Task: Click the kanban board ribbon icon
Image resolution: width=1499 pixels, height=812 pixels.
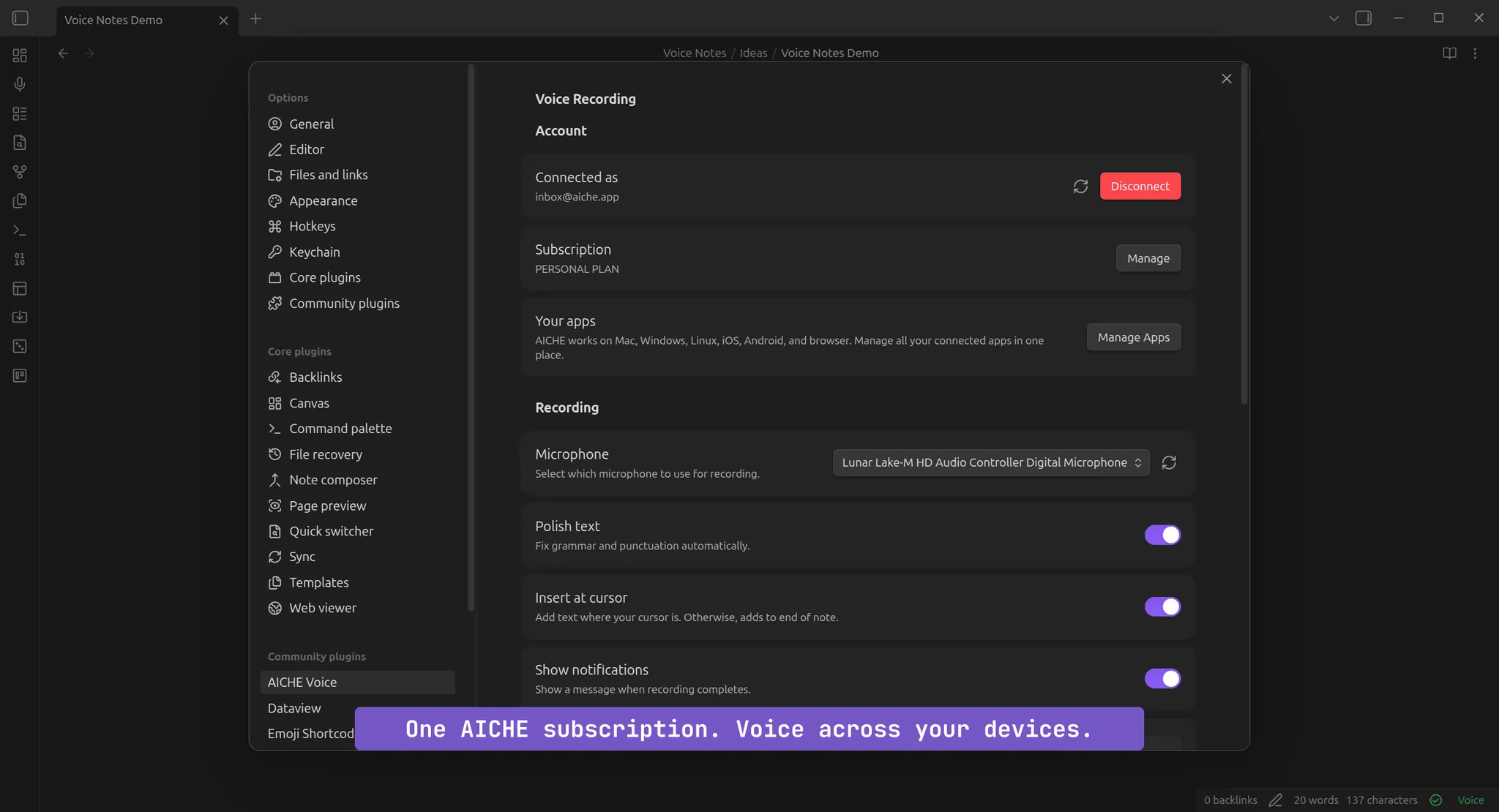Action: point(20,375)
